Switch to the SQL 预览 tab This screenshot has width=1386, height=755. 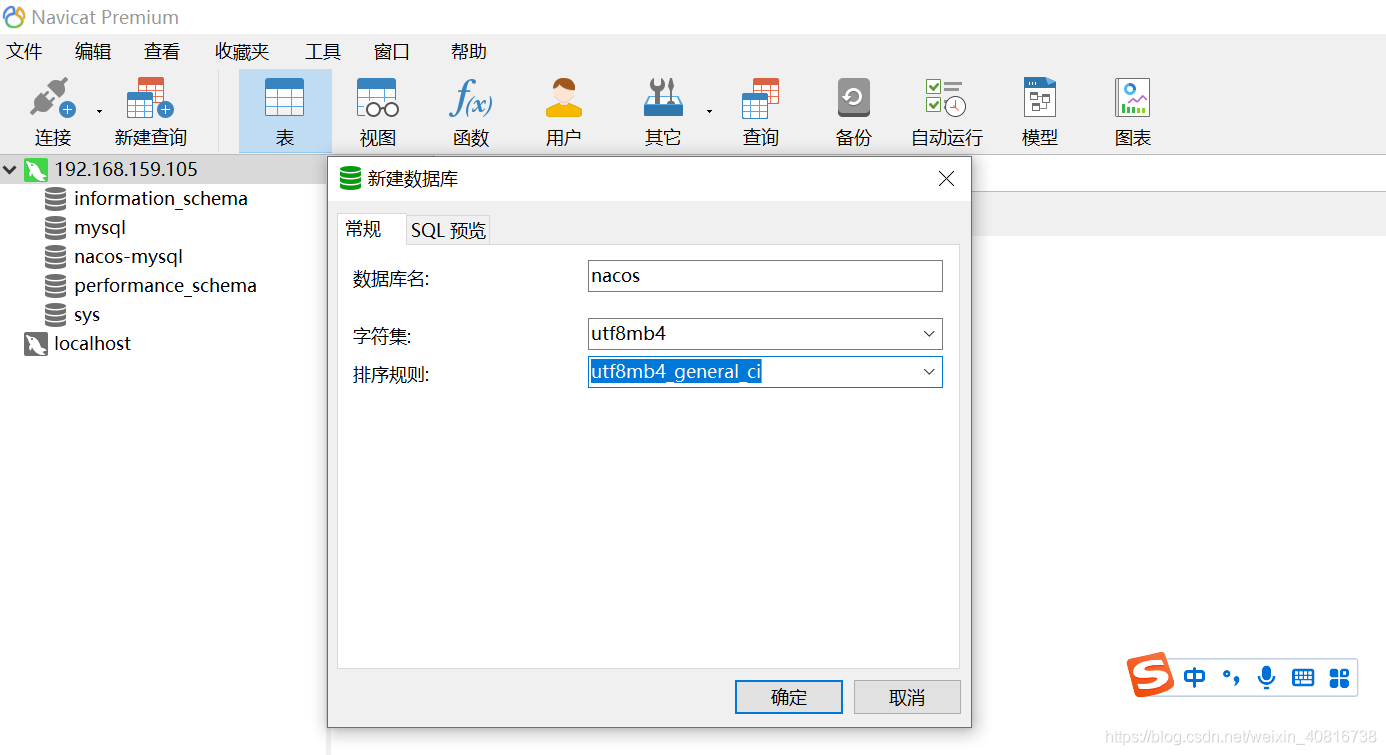(x=447, y=229)
